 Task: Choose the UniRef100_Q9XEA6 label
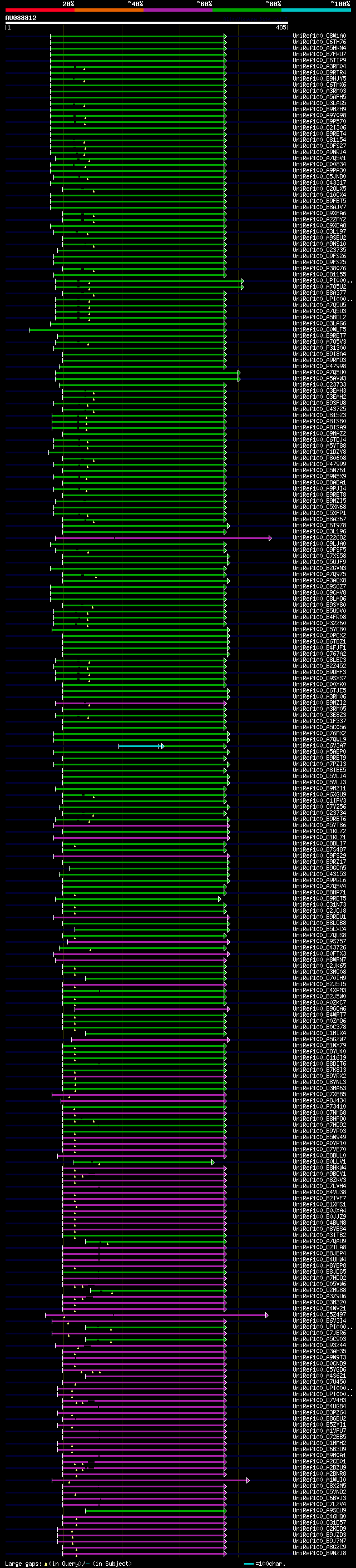click(319, 214)
